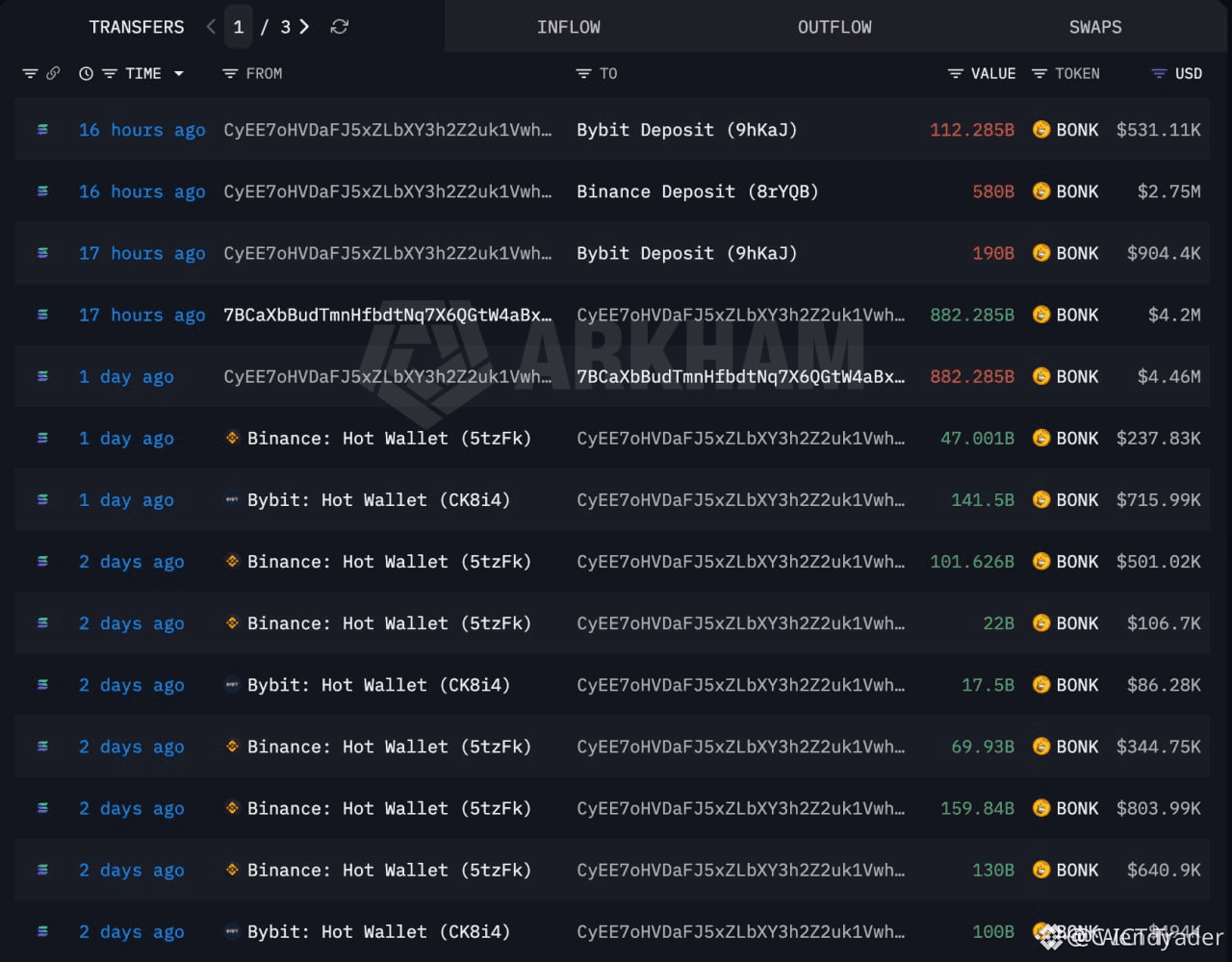The width and height of the screenshot is (1232, 962).
Task: Open Bybit Deposit (9hKaJ) in the $904.4K row
Action: (687, 253)
